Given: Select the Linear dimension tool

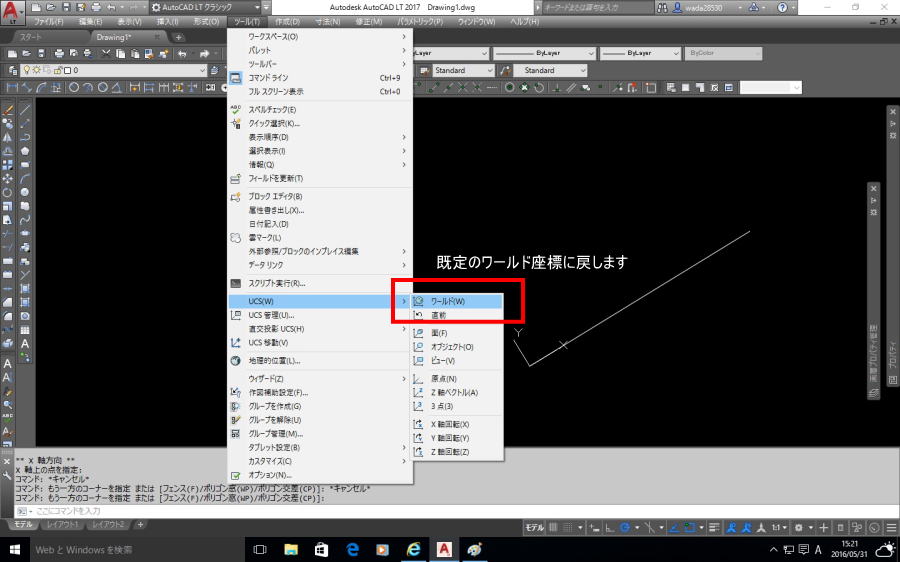Looking at the screenshot, I should [x=12, y=88].
